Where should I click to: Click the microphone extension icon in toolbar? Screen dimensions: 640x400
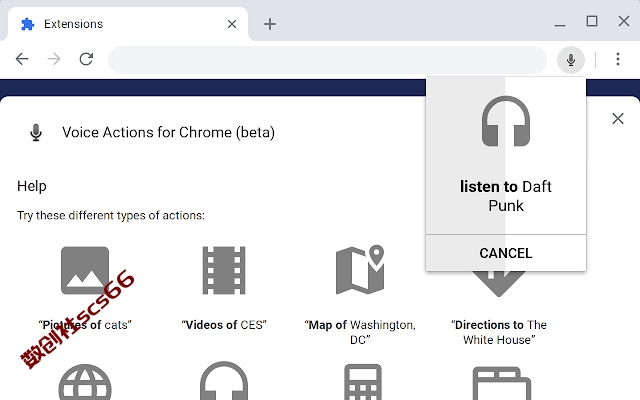571,60
